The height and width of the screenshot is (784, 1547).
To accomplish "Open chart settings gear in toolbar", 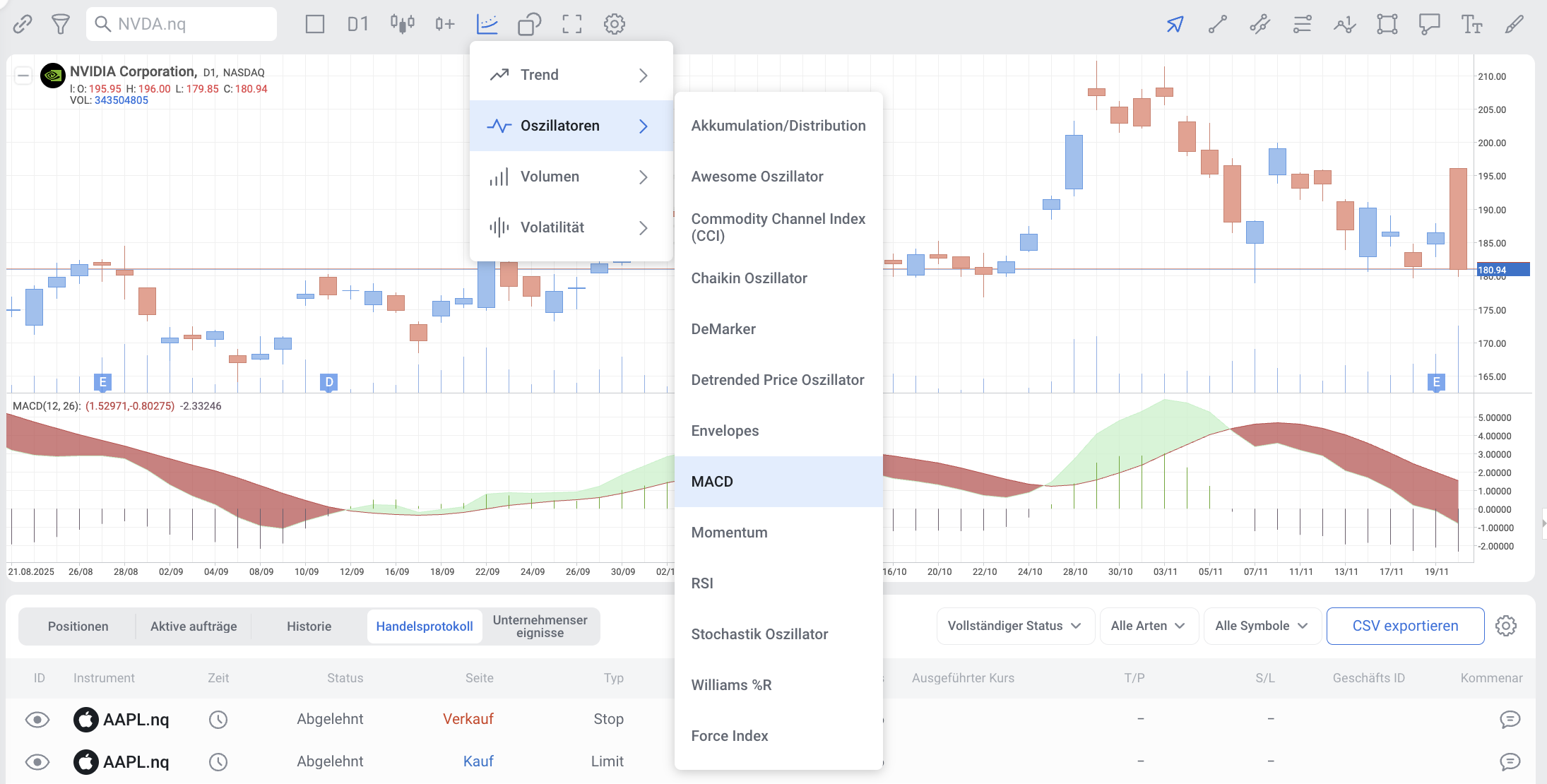I will (615, 24).
